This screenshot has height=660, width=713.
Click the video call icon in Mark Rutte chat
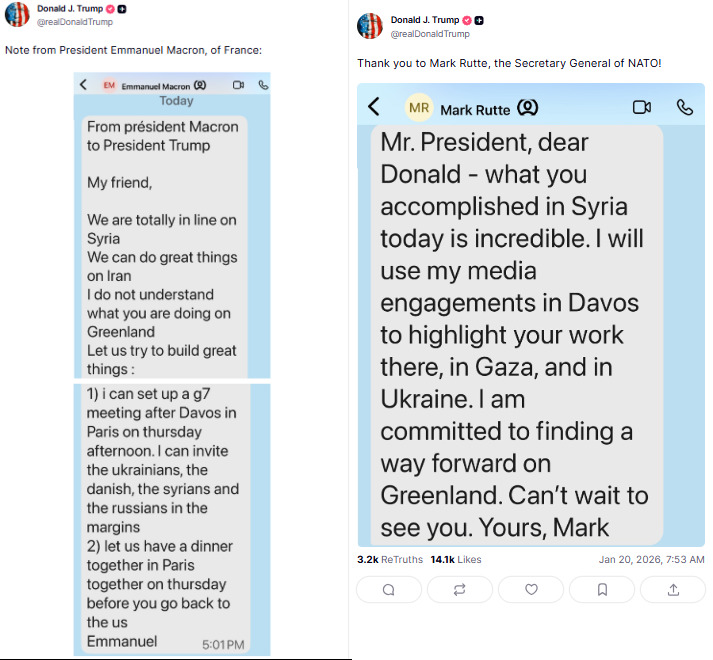[642, 108]
